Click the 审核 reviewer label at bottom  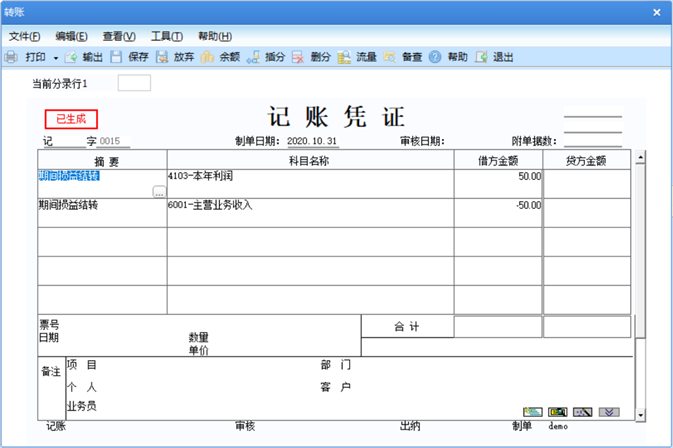pyautogui.click(x=245, y=426)
